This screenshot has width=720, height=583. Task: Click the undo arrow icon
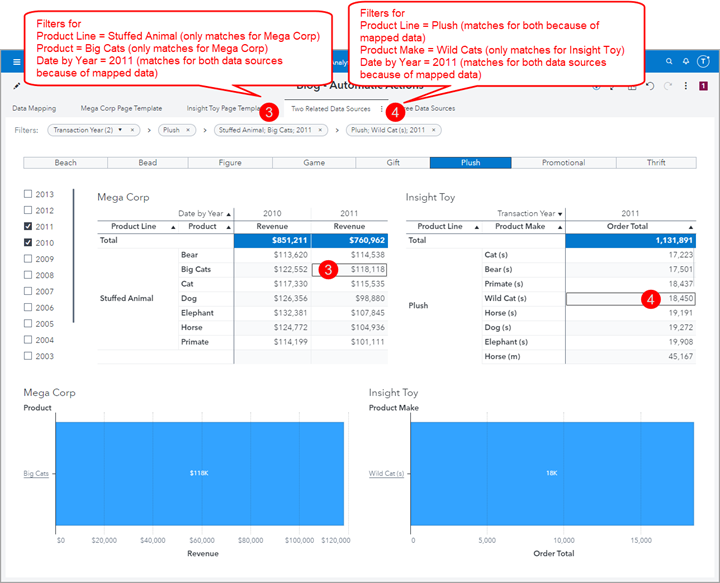tap(650, 86)
